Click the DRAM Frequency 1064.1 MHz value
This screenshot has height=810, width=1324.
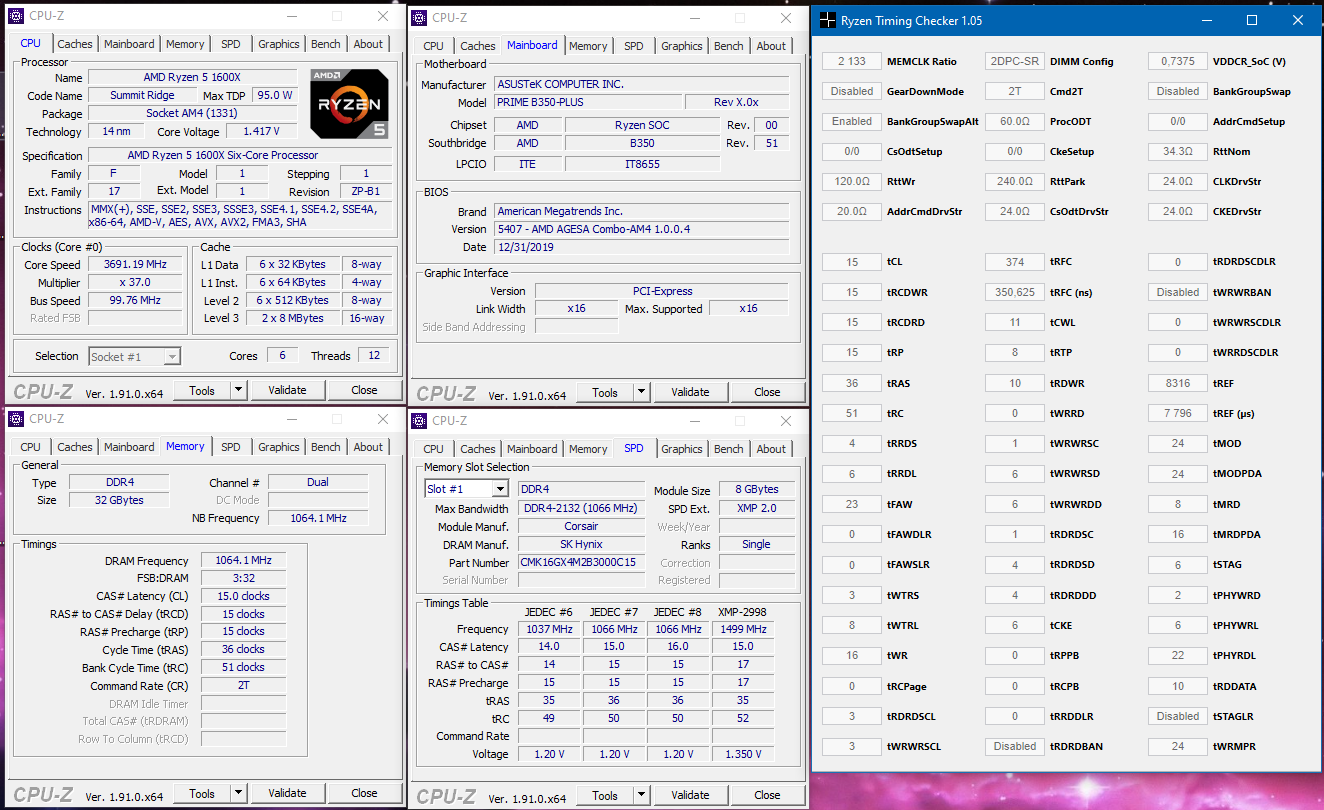(x=243, y=560)
